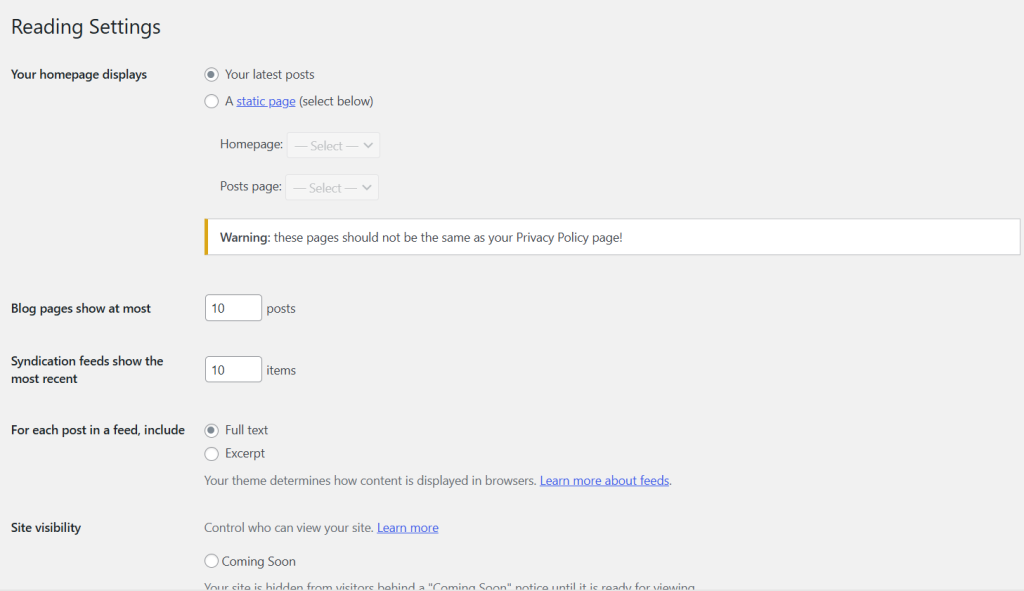Screen dimensions: 1024x591
Task: Select the "Your latest posts" radio option
Action: 211,74
